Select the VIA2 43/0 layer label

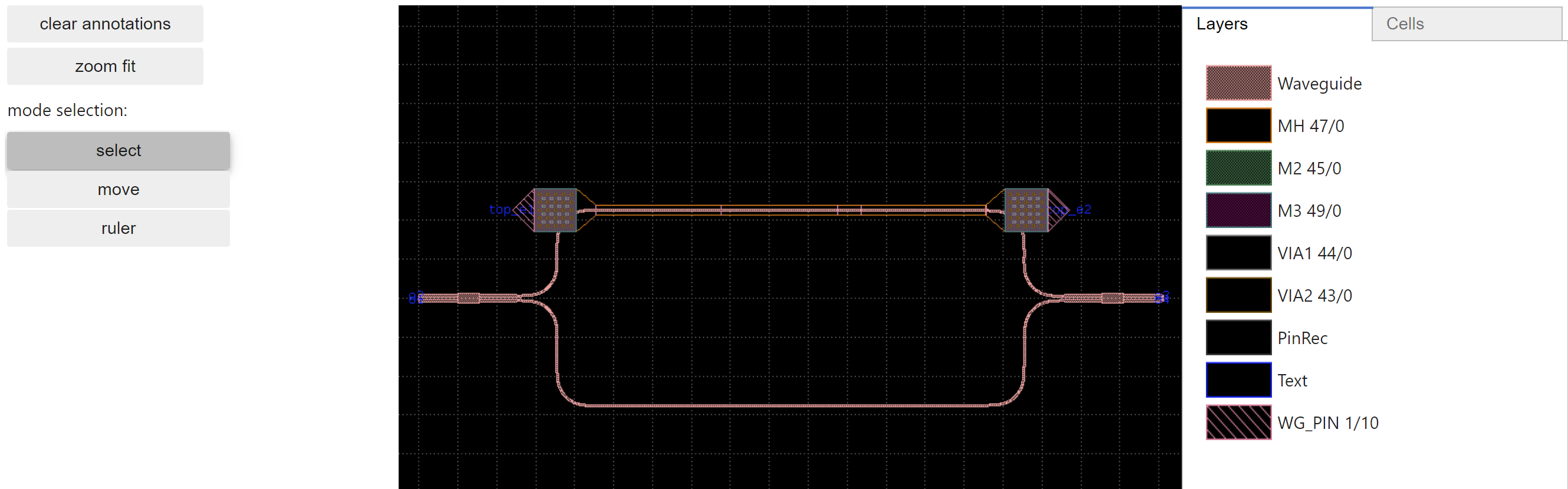[1315, 296]
